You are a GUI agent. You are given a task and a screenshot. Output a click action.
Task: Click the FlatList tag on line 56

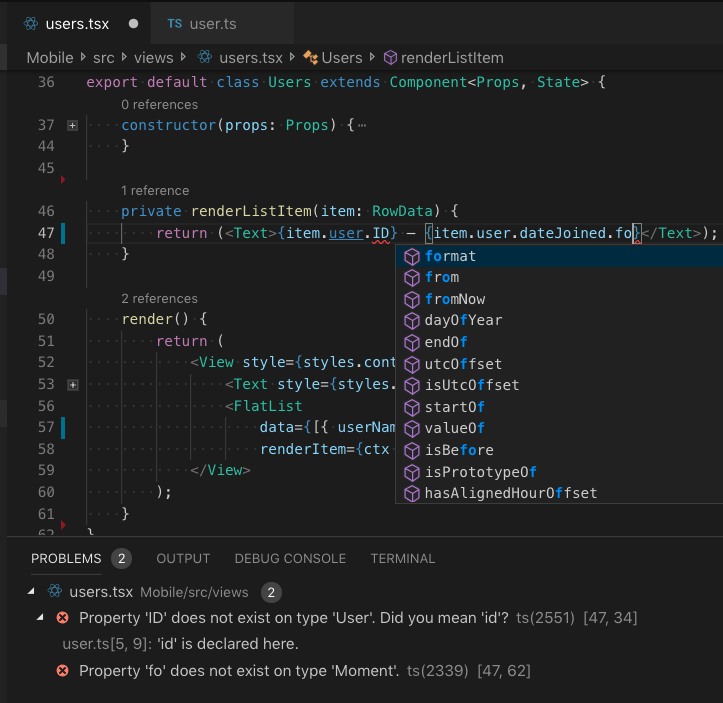click(x=268, y=406)
